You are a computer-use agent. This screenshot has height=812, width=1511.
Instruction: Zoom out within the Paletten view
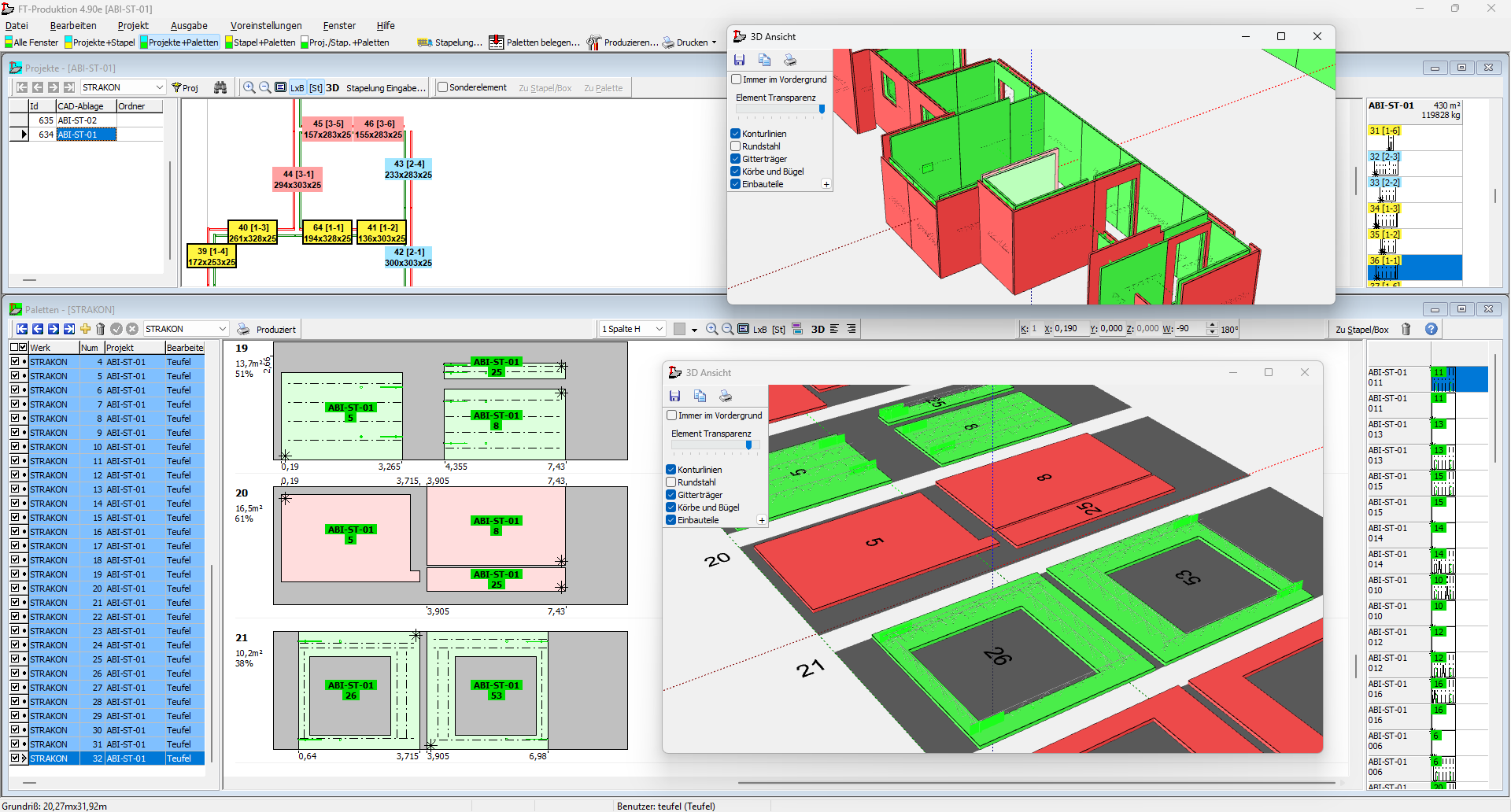tap(728, 329)
